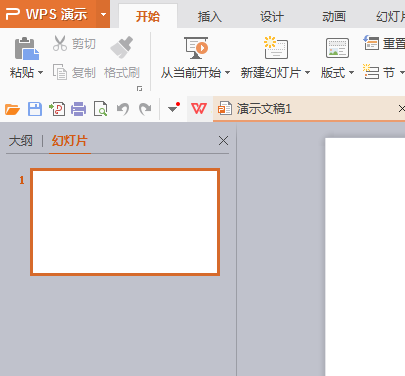Click the print icon

click(79, 109)
